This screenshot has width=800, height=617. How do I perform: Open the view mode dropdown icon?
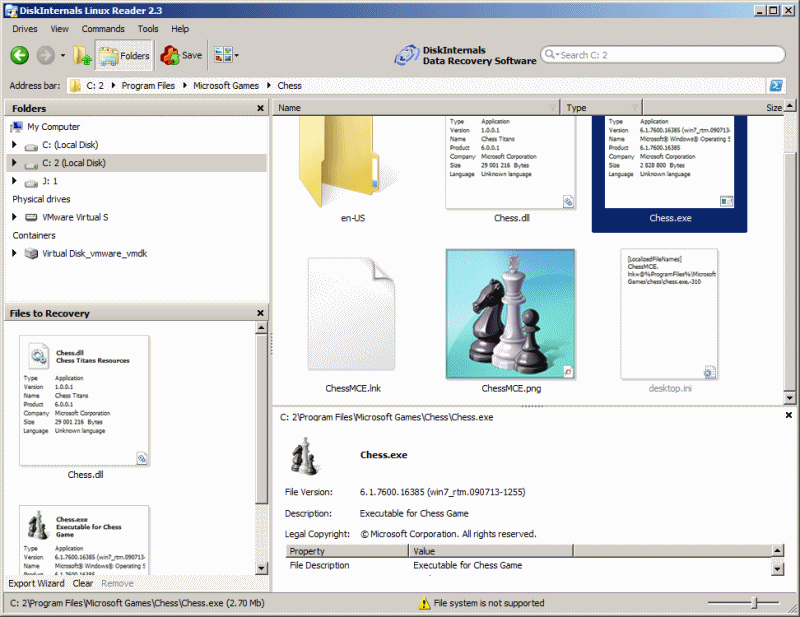pos(226,55)
